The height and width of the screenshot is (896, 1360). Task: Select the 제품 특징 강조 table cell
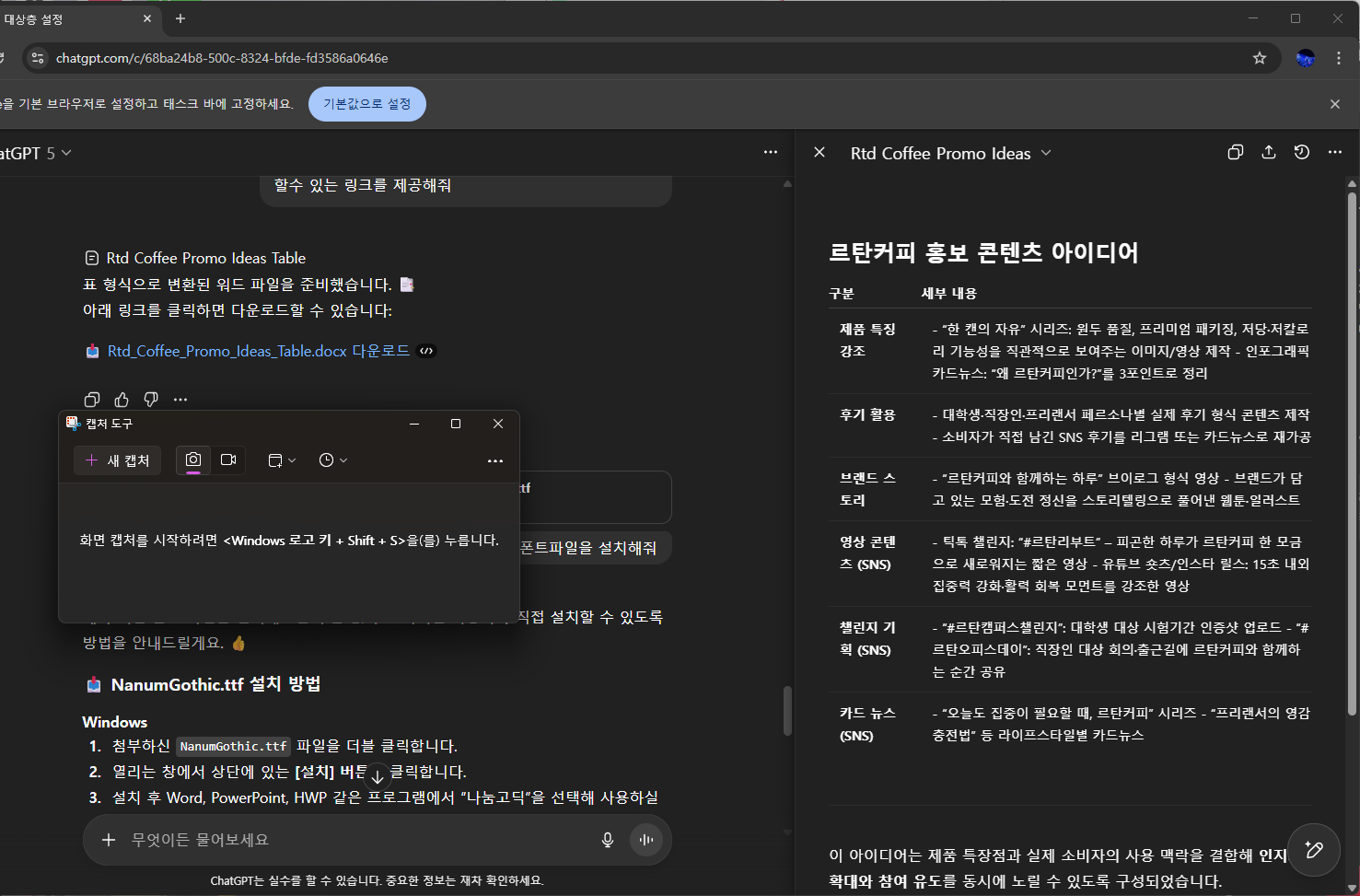[x=867, y=340]
